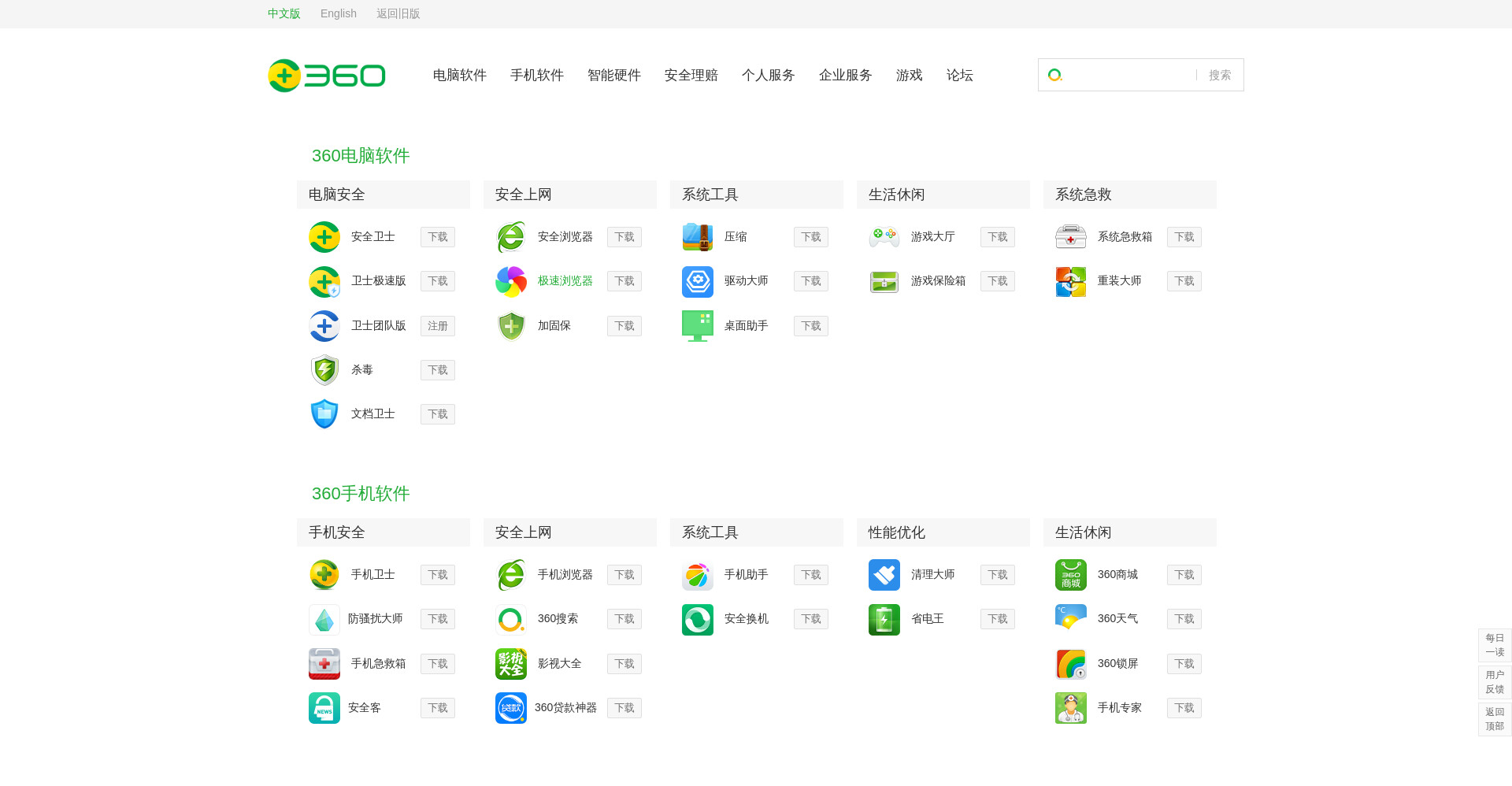The image size is (1512, 786).
Task: Click the 卫士团队版 app icon
Action: (324, 326)
